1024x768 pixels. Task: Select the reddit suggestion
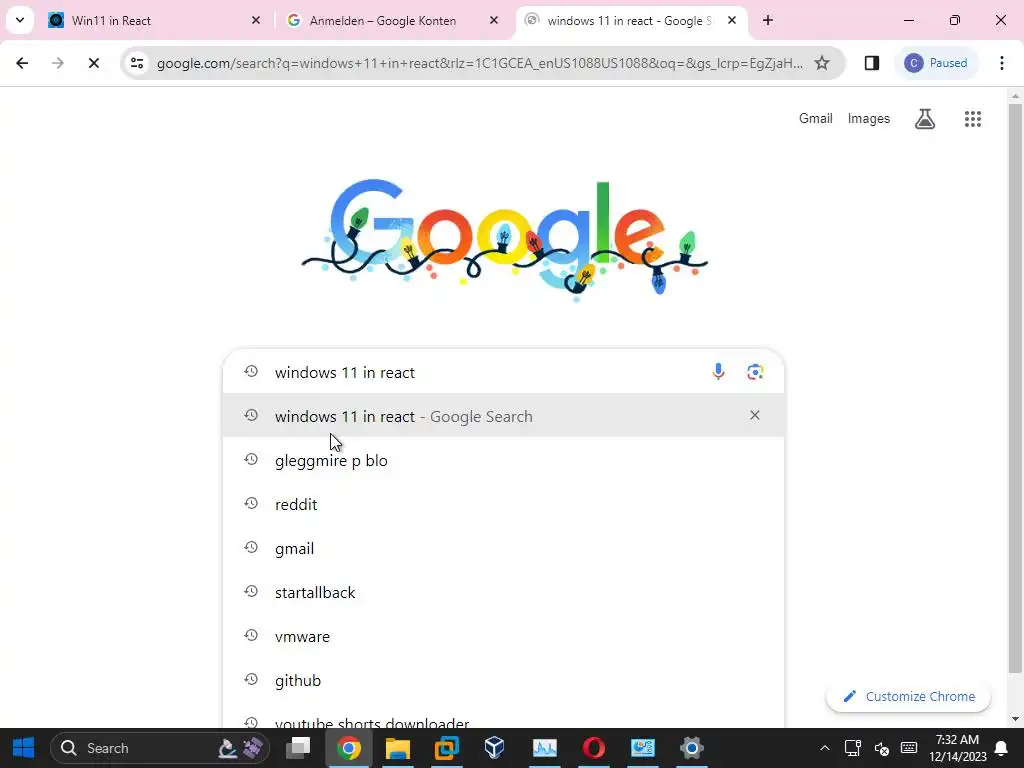coord(503,504)
